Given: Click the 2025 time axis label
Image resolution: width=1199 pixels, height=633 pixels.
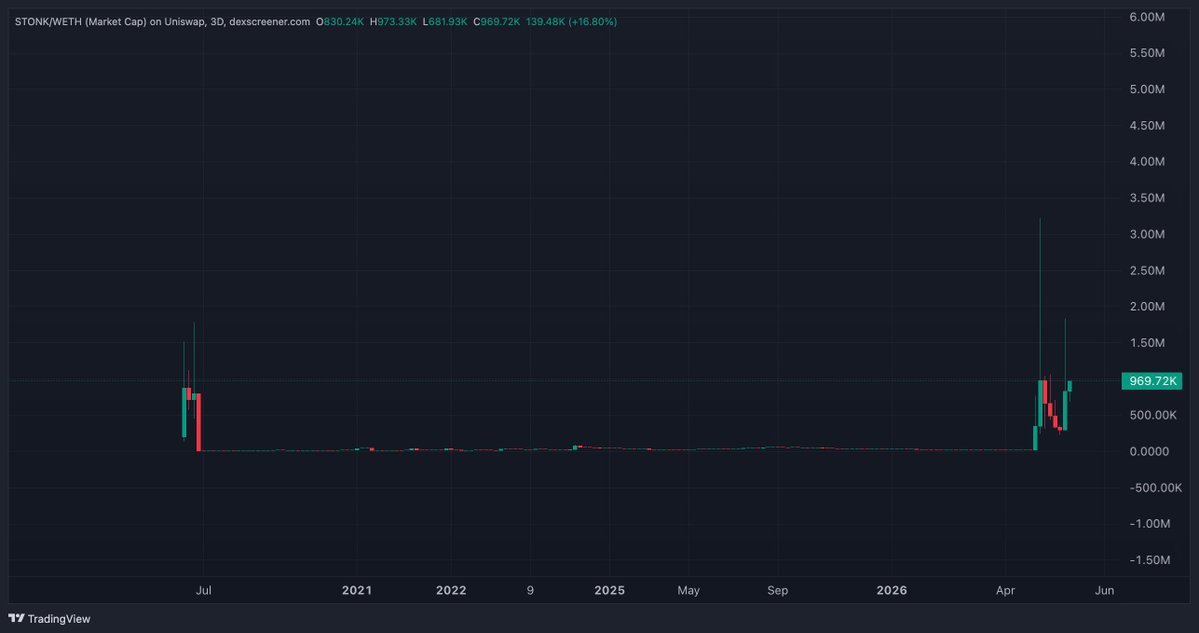Looking at the screenshot, I should pos(609,590).
